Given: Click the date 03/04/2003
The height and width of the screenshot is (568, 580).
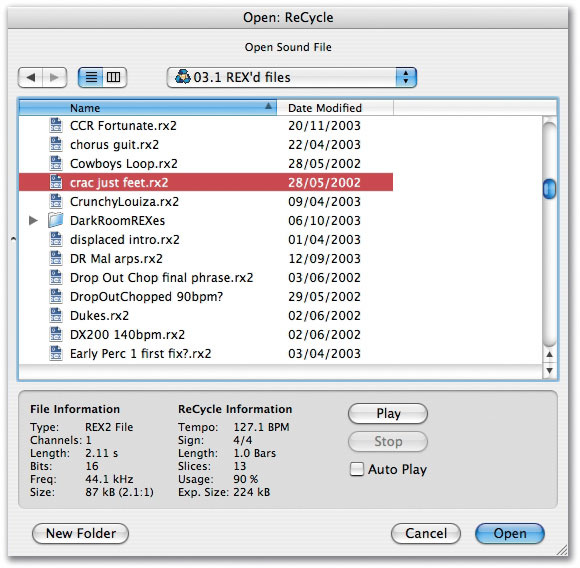Looking at the screenshot, I should tap(324, 354).
